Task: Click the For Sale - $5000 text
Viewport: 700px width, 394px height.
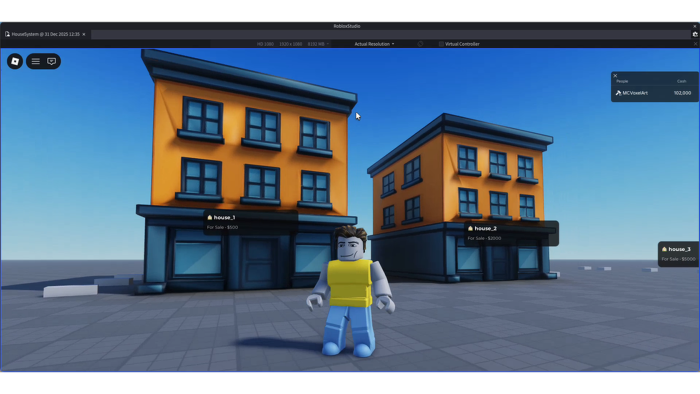Action: coord(679,259)
